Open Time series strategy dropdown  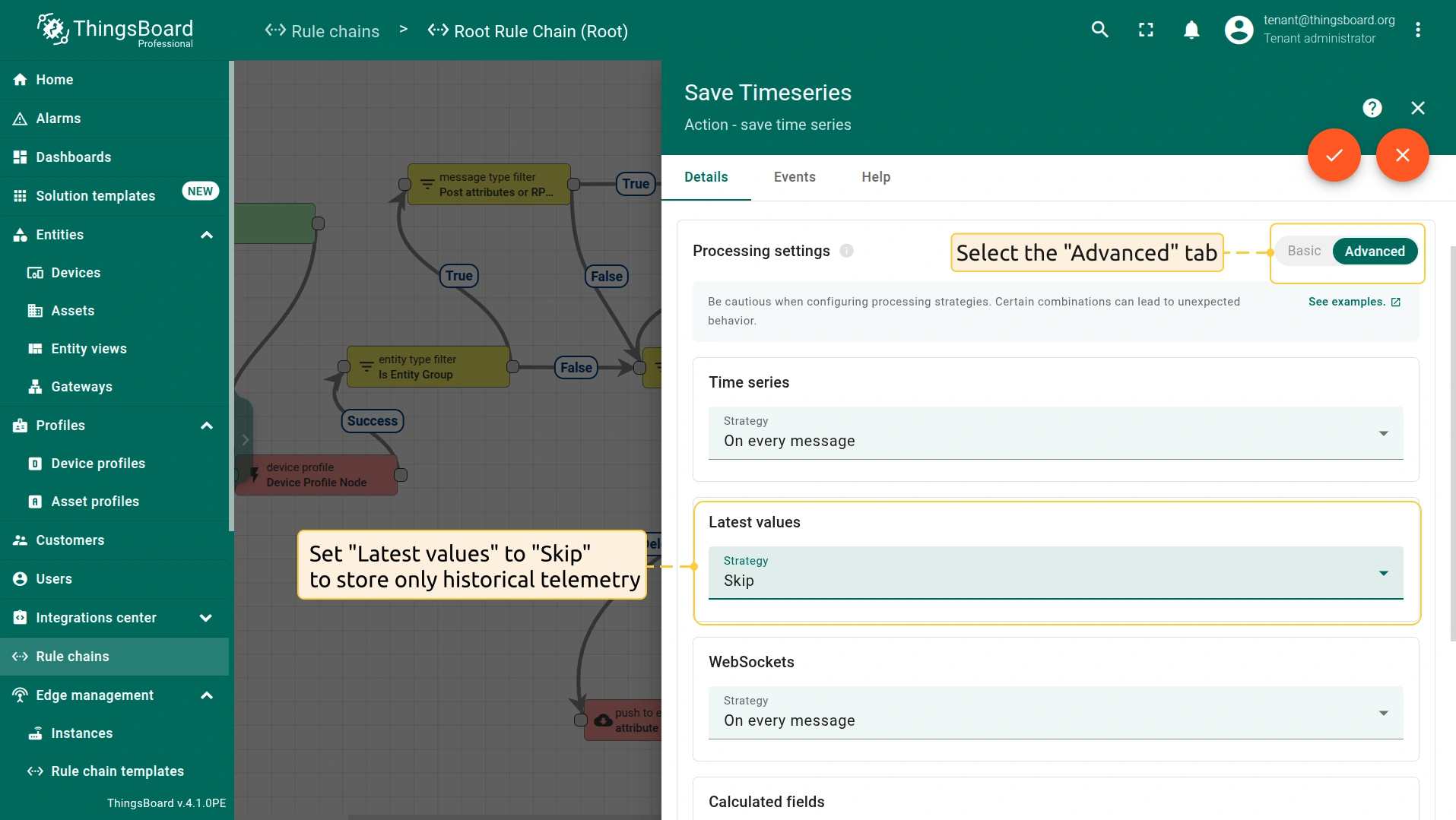point(1055,432)
